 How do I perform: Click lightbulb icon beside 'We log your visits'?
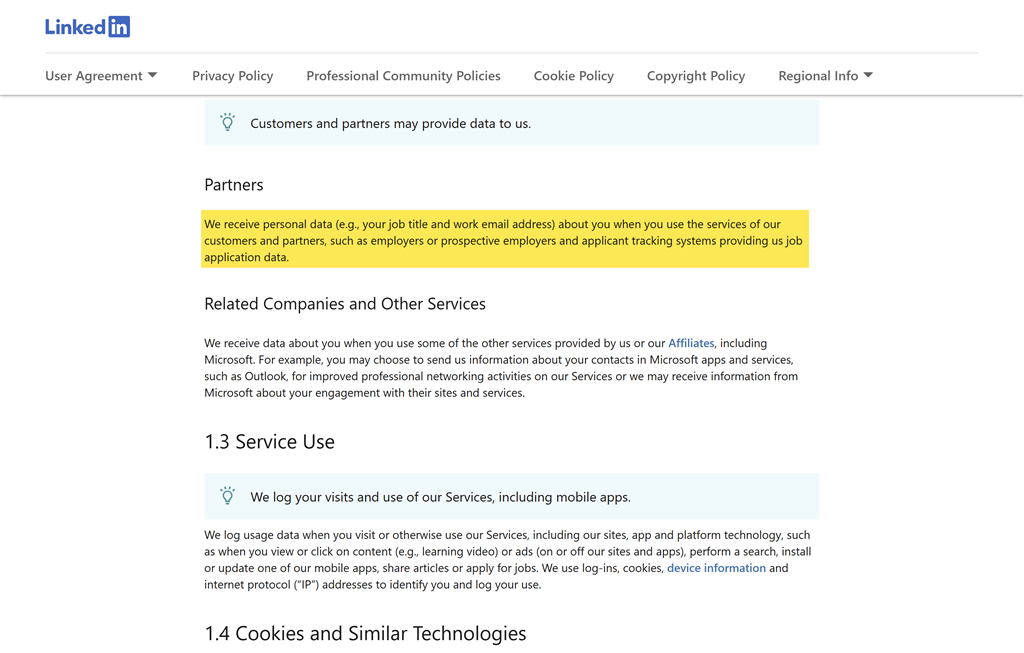click(x=228, y=496)
